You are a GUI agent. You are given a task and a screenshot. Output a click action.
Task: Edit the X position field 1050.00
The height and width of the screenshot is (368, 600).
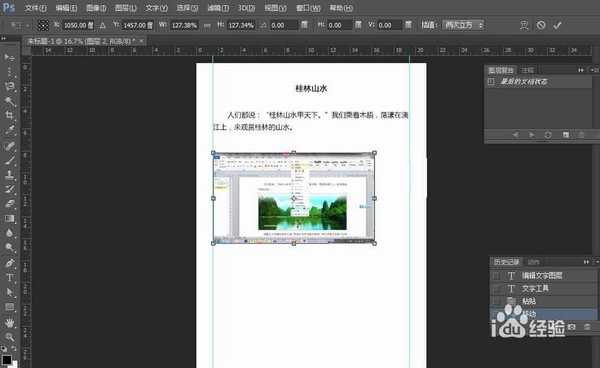pyautogui.click(x=78, y=26)
